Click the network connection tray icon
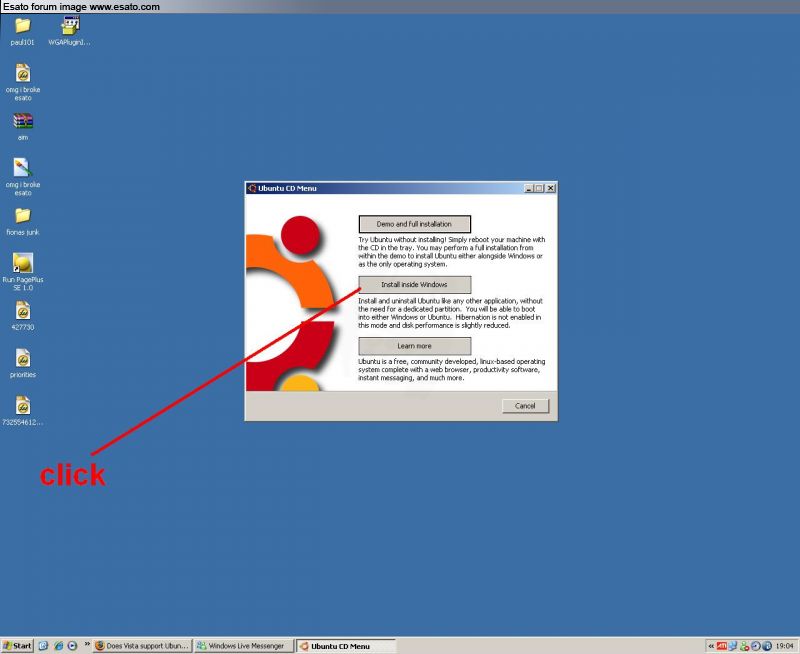The image size is (800, 654). coord(733,646)
